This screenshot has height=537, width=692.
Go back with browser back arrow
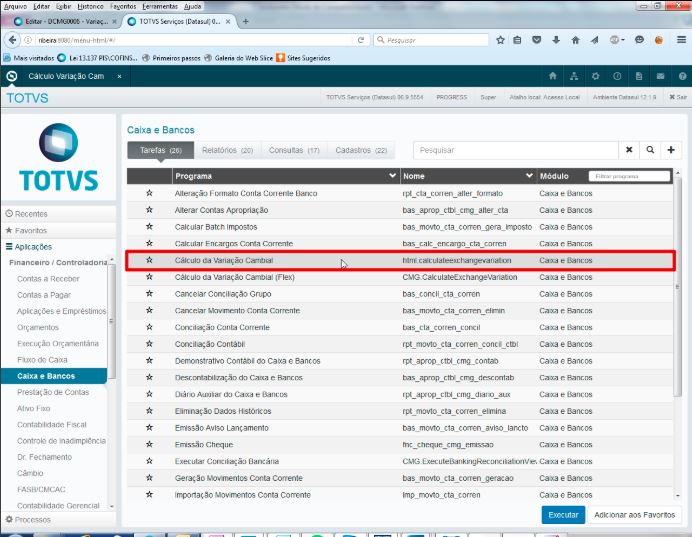(x=12, y=40)
